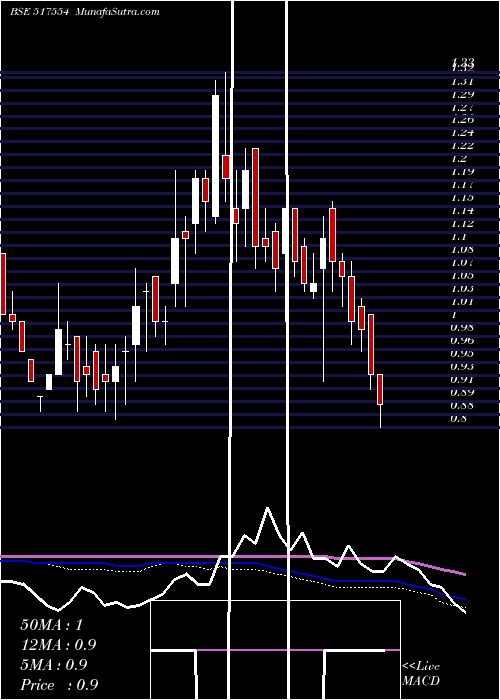The width and height of the screenshot is (500, 700).
Task: Click the 1.07 price axis label
Action: (462, 262)
